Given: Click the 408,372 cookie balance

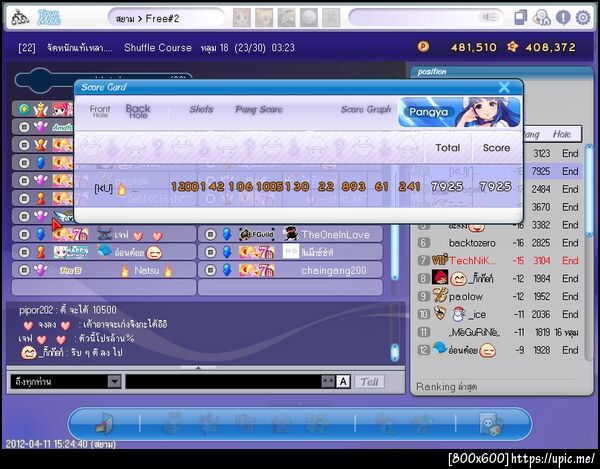Looking at the screenshot, I should click(550, 47).
